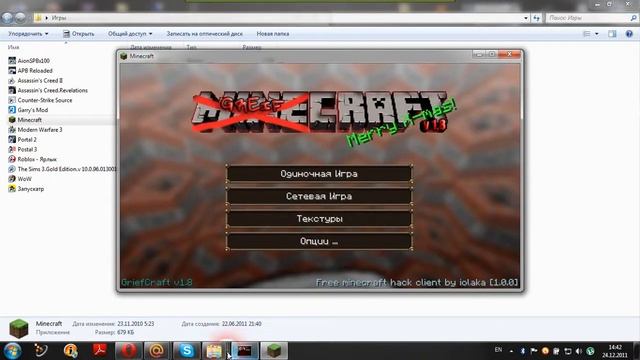This screenshot has height=360, width=640.
Task: Click Записать на оптический диск
Action: (x=204, y=34)
